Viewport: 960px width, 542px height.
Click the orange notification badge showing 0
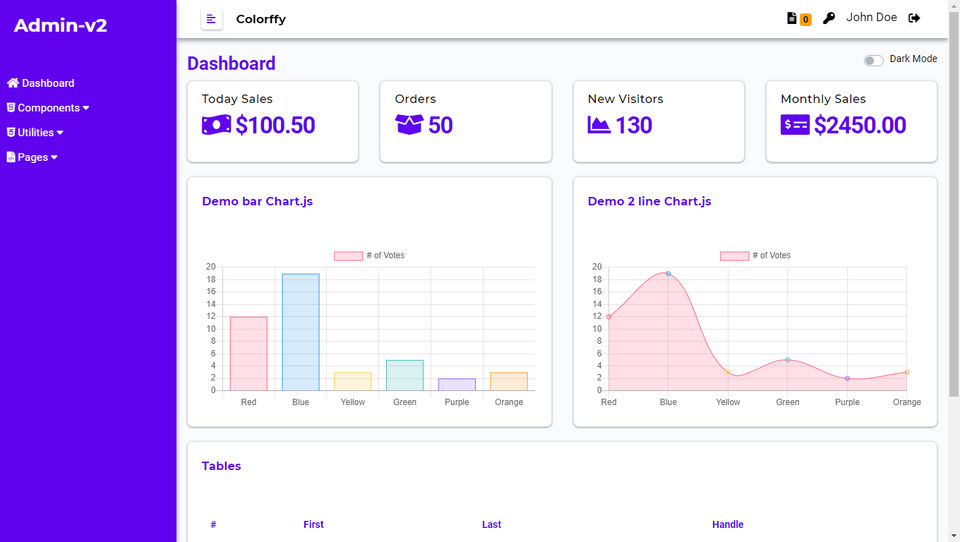tap(806, 20)
